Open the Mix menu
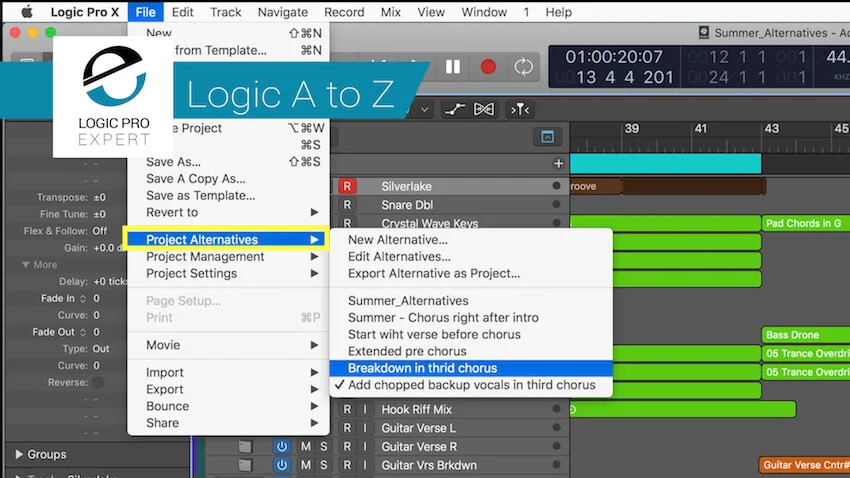 [390, 12]
